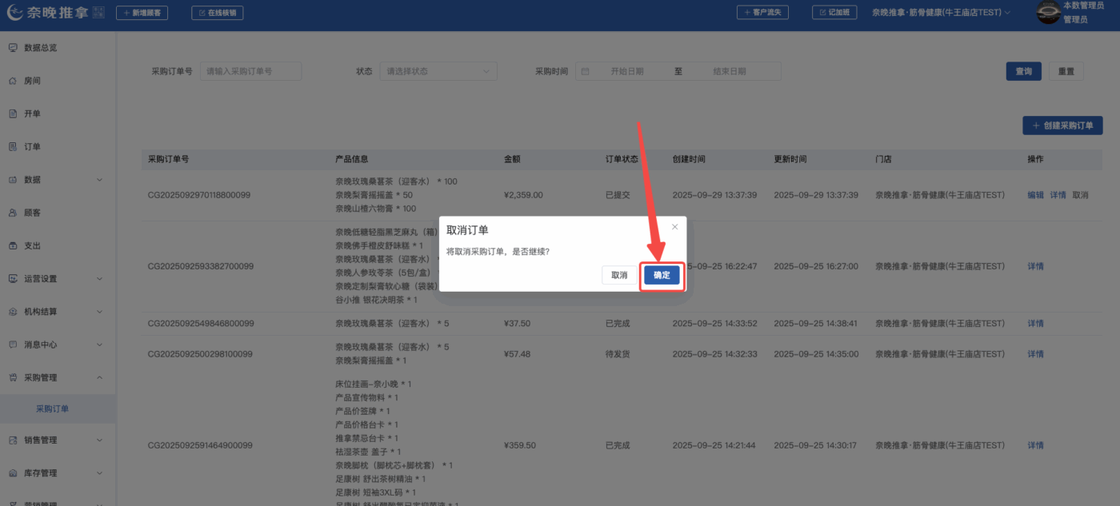Click the 待发货 status cell
Screen dimensions: 1120x506
[x=617, y=354]
